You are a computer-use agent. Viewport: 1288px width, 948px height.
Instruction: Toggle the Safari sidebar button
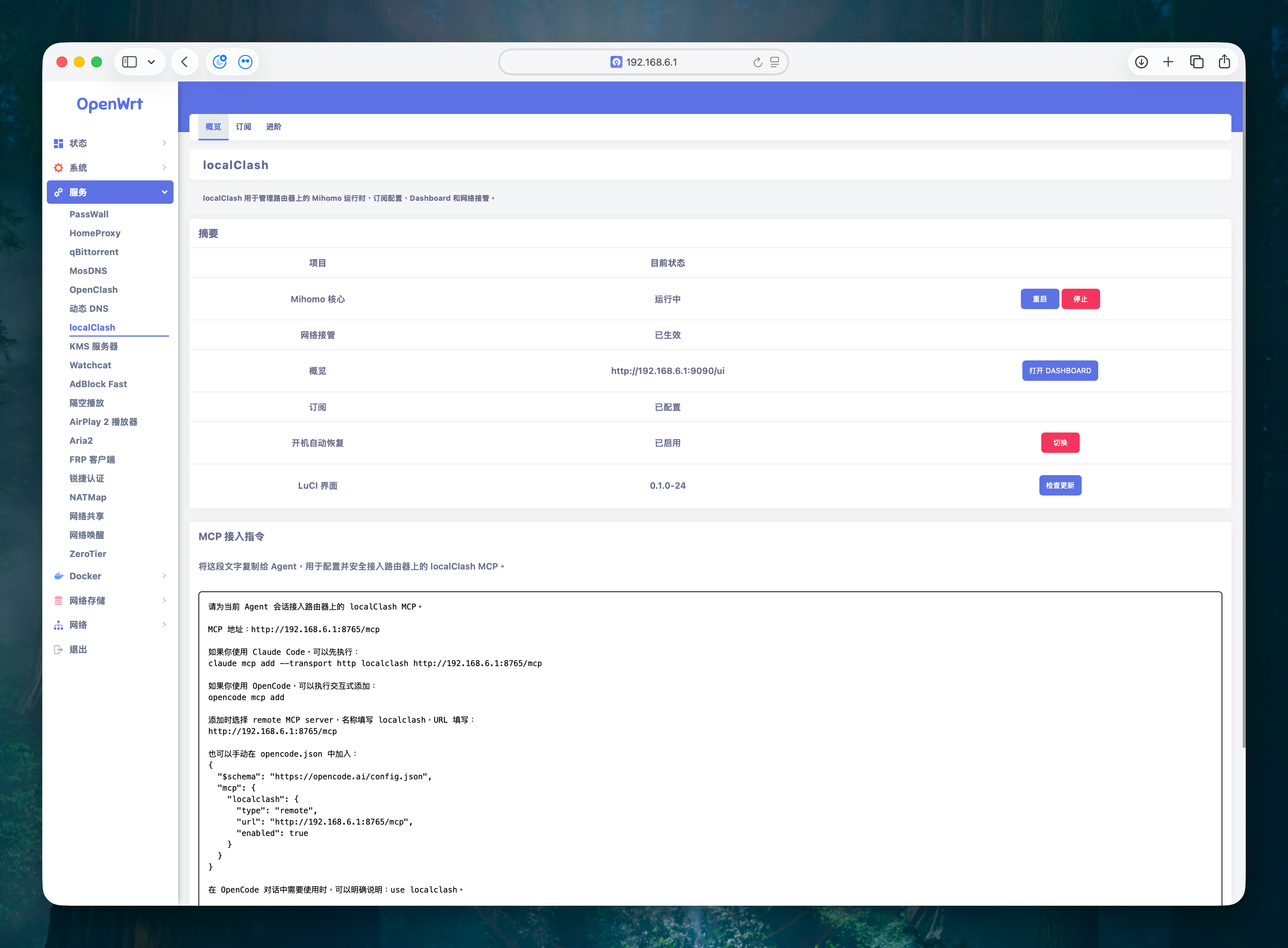[130, 62]
